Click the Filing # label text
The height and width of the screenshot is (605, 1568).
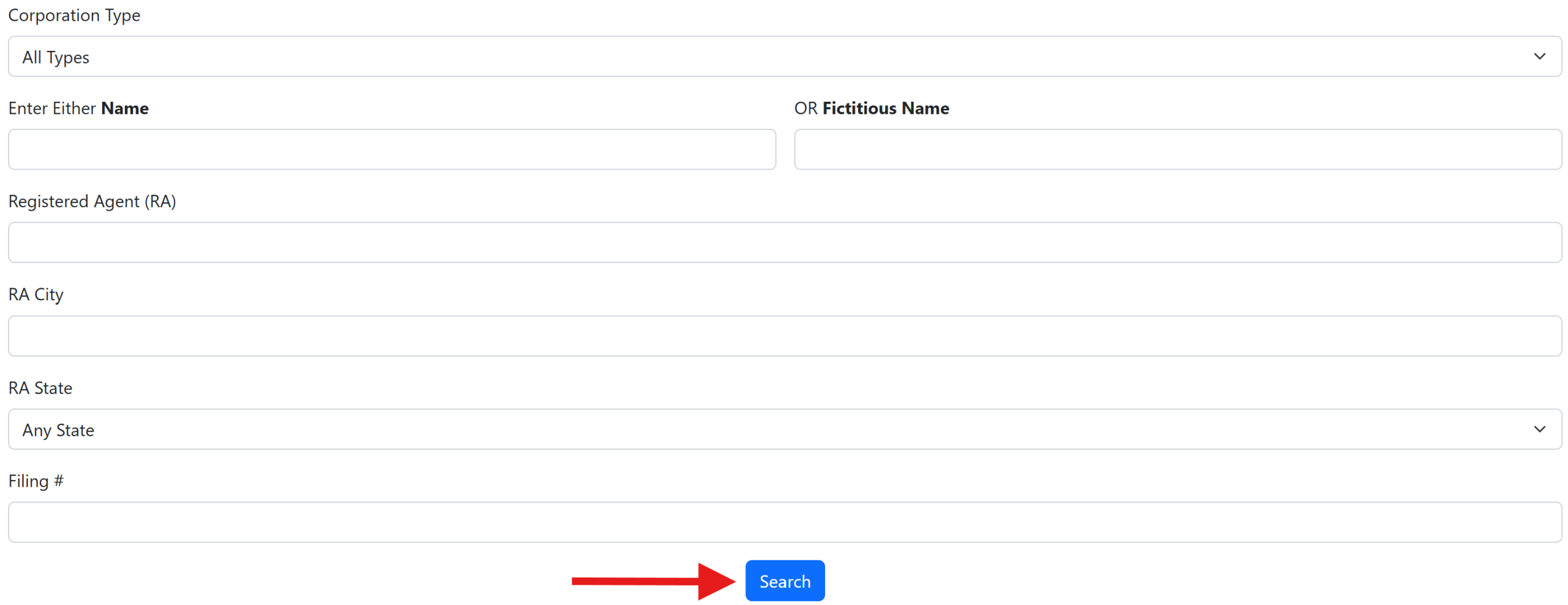tap(36, 481)
